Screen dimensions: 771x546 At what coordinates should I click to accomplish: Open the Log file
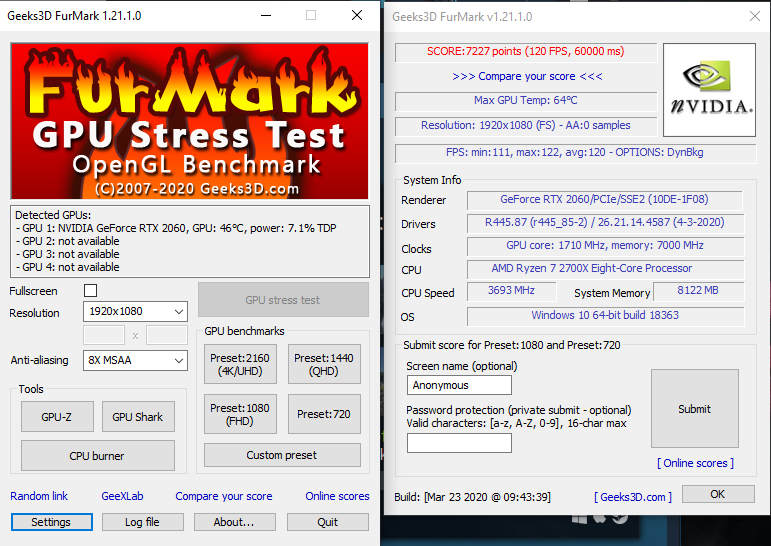coord(143,522)
